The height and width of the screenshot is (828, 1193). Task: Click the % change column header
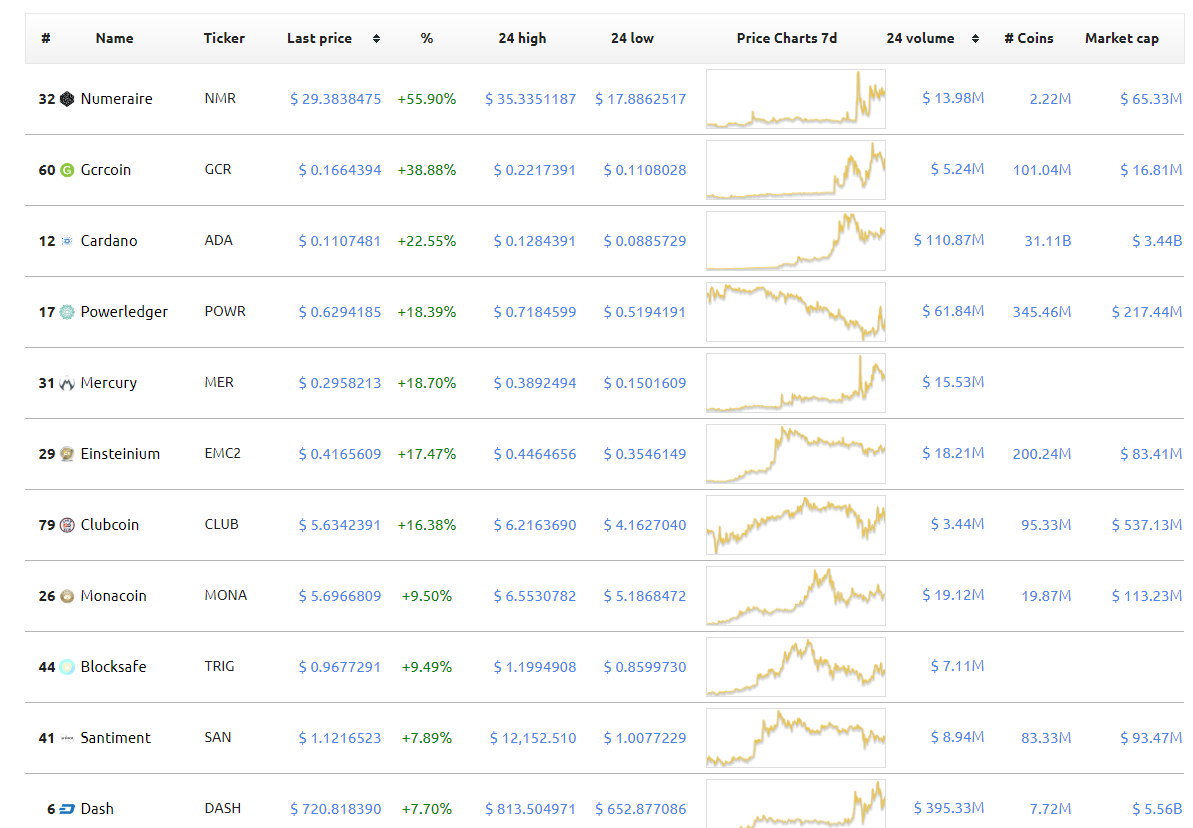click(x=427, y=38)
